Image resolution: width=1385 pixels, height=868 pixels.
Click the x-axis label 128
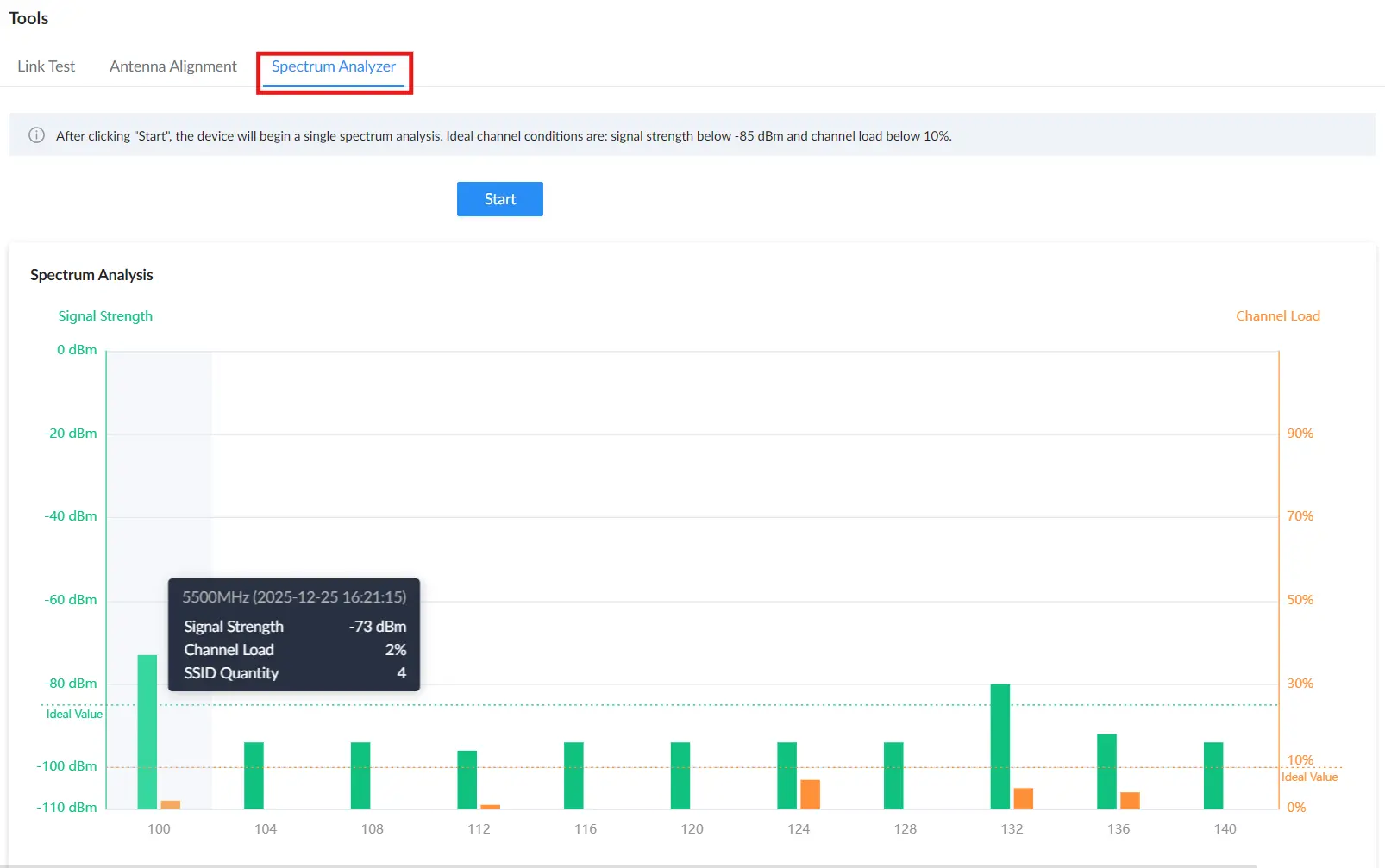pos(906,829)
